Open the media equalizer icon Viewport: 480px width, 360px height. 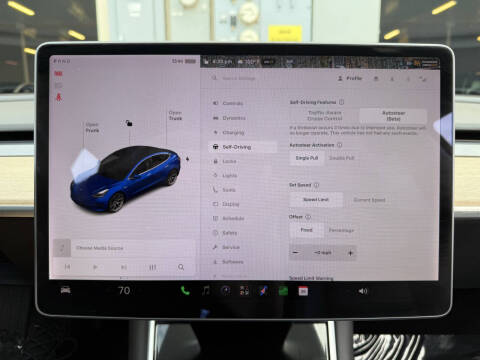[x=153, y=267]
